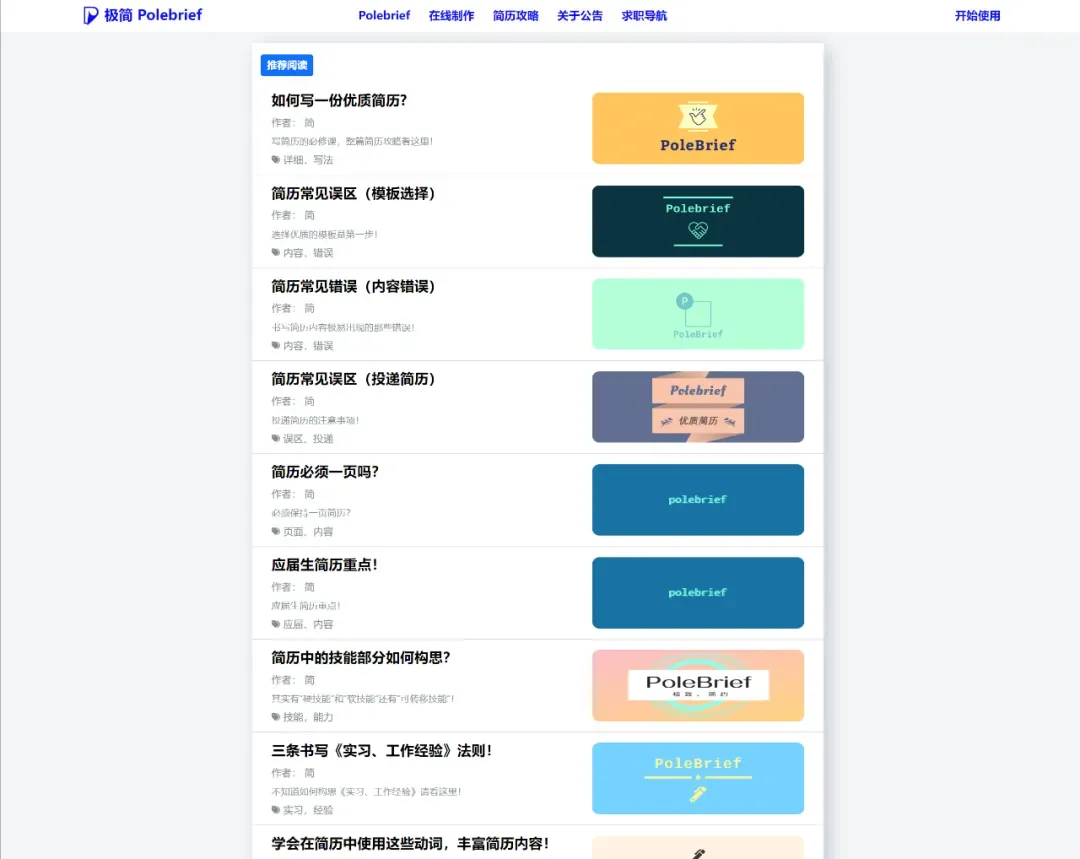Open article 简历中的技能部分如何构思?

pyautogui.click(x=360, y=658)
